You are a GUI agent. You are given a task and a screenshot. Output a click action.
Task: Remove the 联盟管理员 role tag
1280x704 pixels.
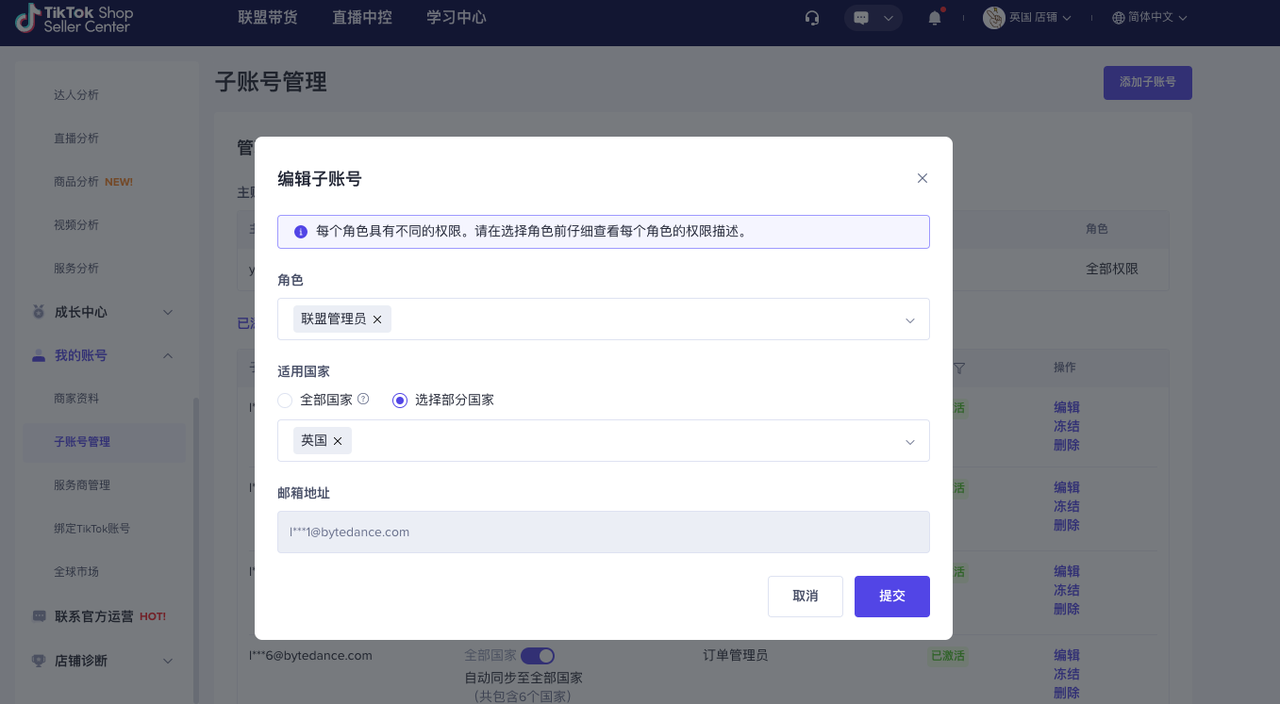[377, 319]
